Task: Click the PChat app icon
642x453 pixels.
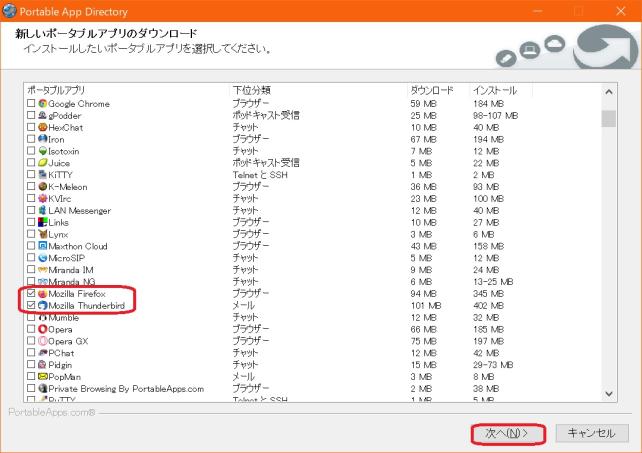Action: [x=43, y=353]
